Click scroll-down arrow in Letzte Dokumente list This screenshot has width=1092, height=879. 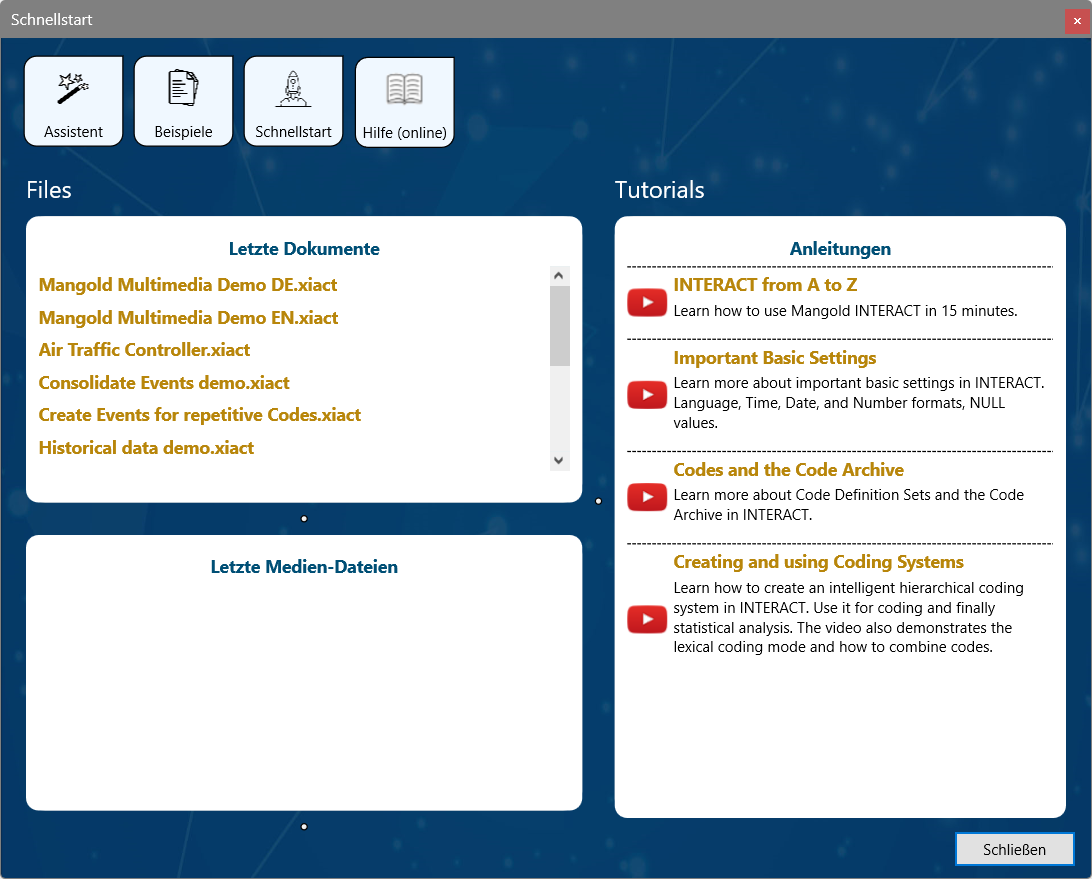coord(559,460)
